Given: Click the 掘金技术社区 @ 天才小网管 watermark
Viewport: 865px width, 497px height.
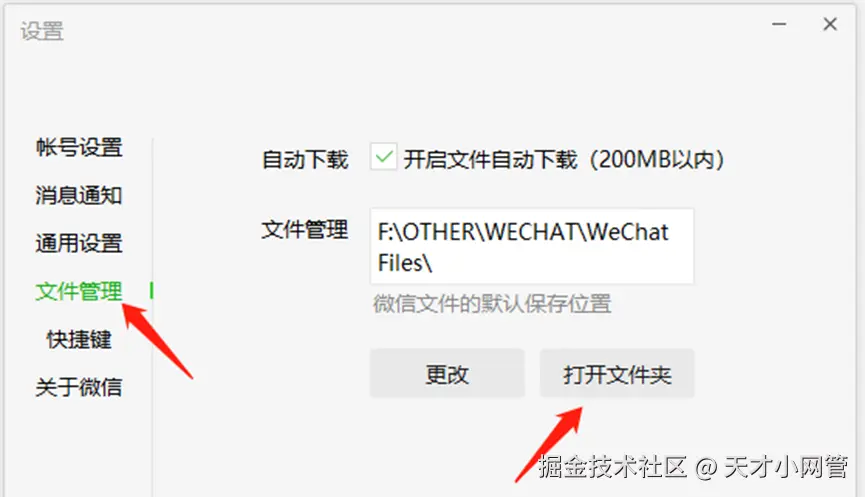Looking at the screenshot, I should point(693,467).
